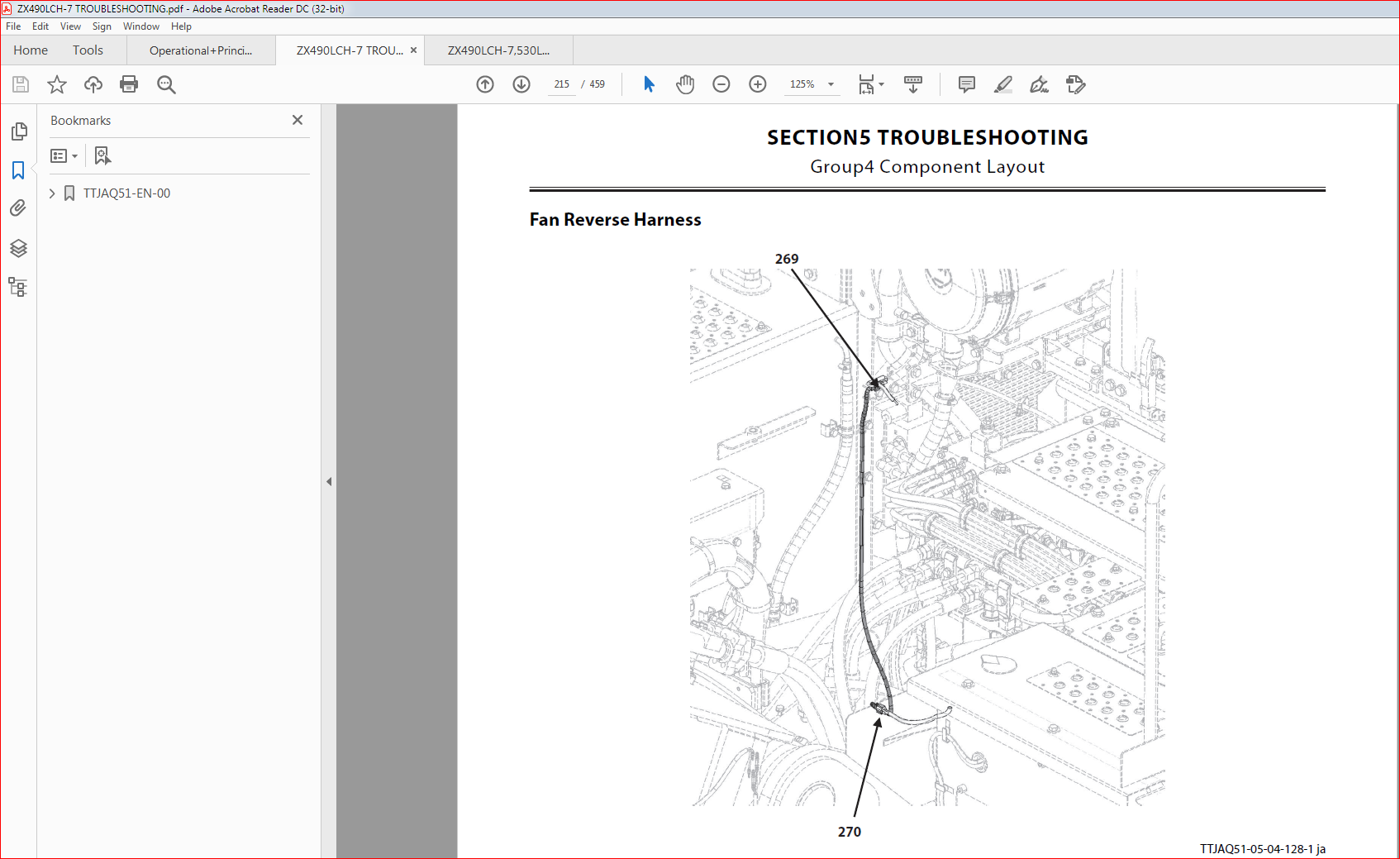The height and width of the screenshot is (859, 1400).
Task: Print the document using printer icon
Action: click(129, 84)
